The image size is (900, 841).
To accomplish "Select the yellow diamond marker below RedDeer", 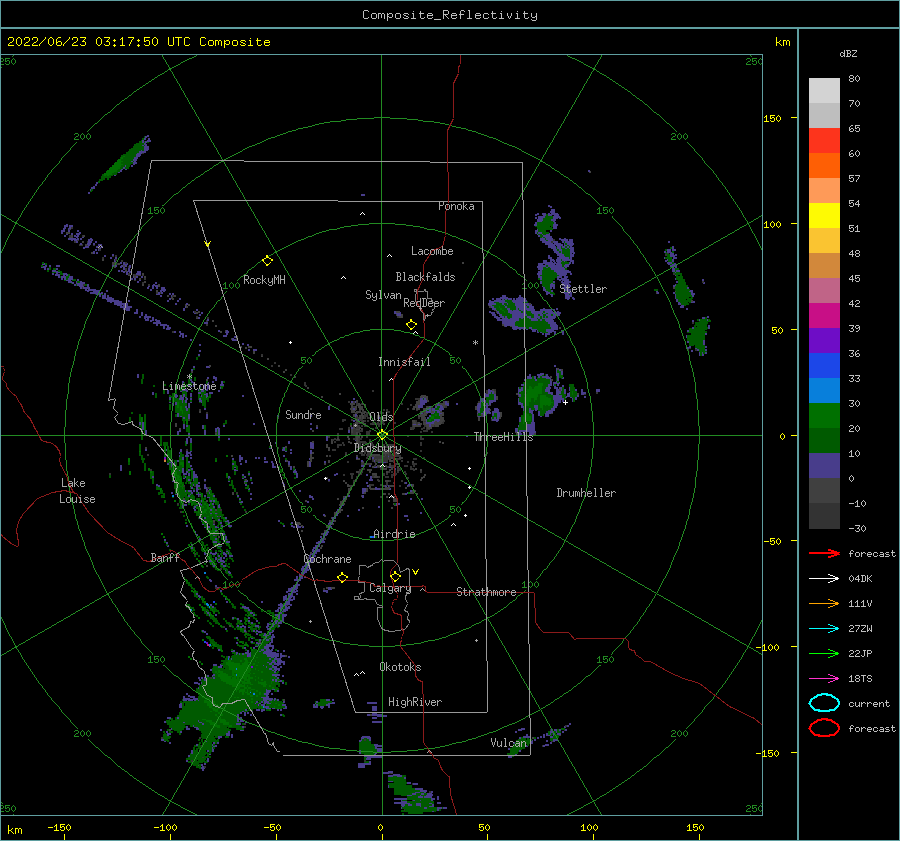I will (x=411, y=325).
